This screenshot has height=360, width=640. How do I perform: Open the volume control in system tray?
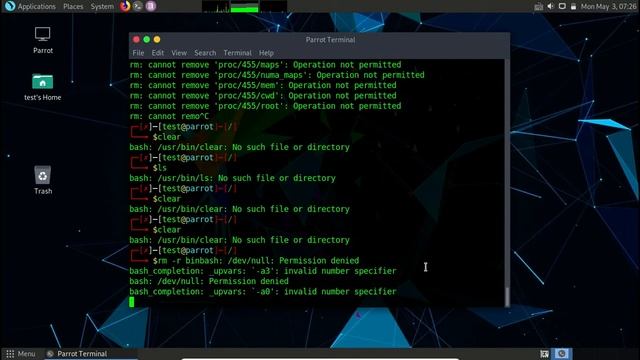[x=551, y=7]
